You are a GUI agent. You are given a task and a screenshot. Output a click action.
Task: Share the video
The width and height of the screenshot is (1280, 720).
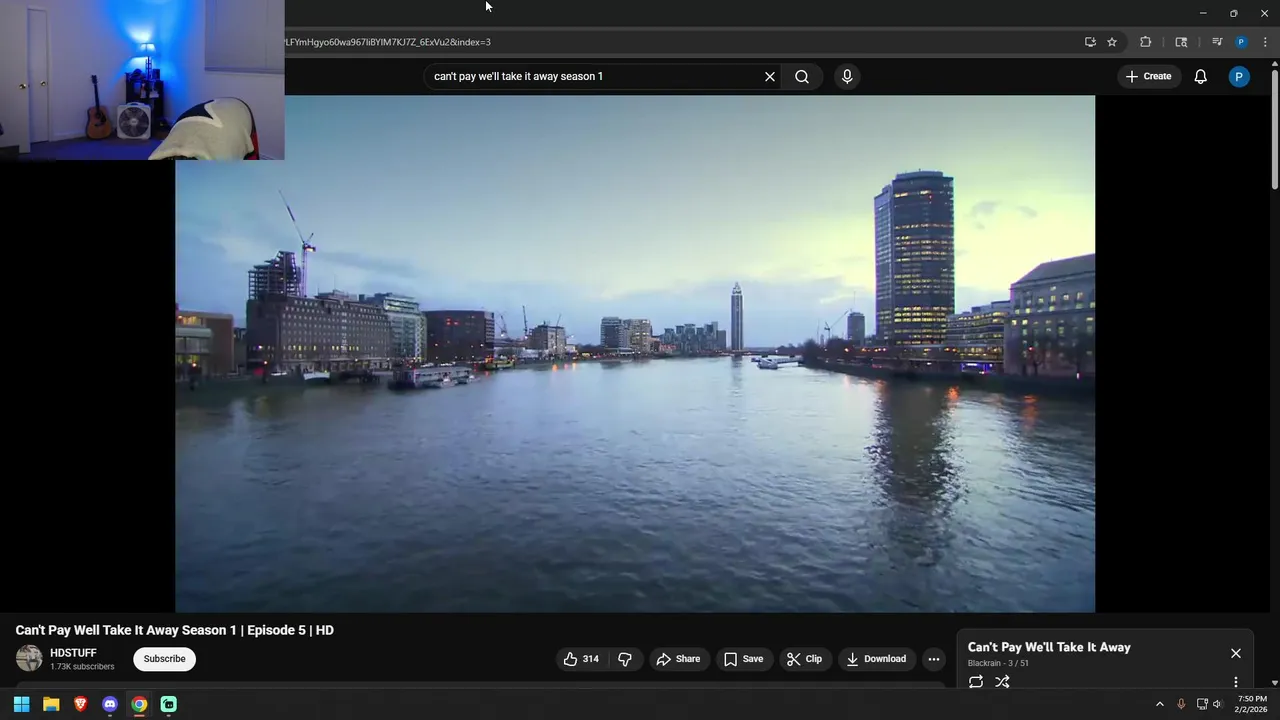coord(678,659)
